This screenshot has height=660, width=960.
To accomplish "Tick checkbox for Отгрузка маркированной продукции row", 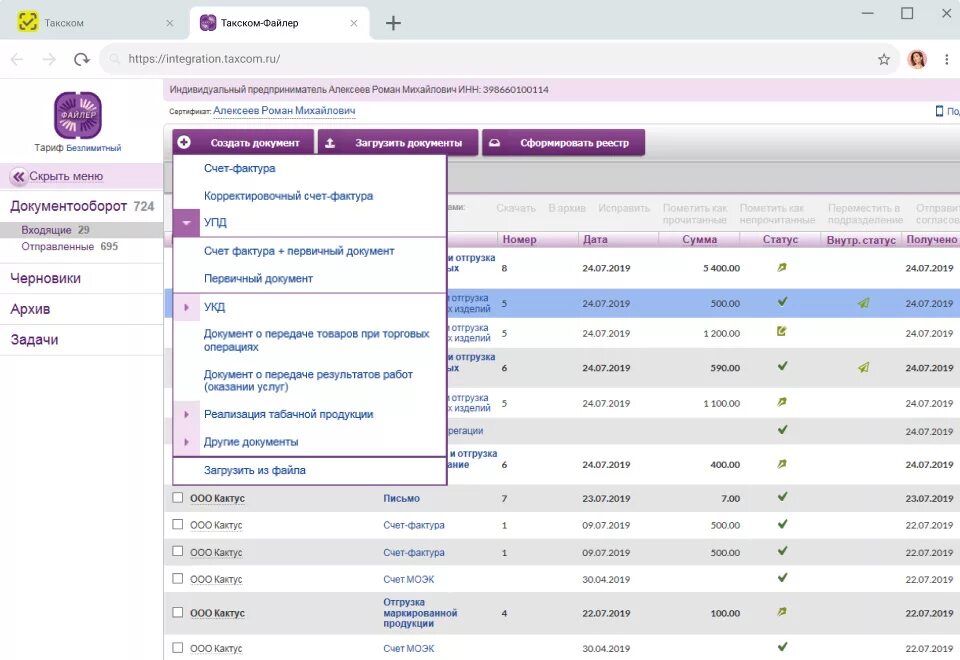I will [178, 612].
